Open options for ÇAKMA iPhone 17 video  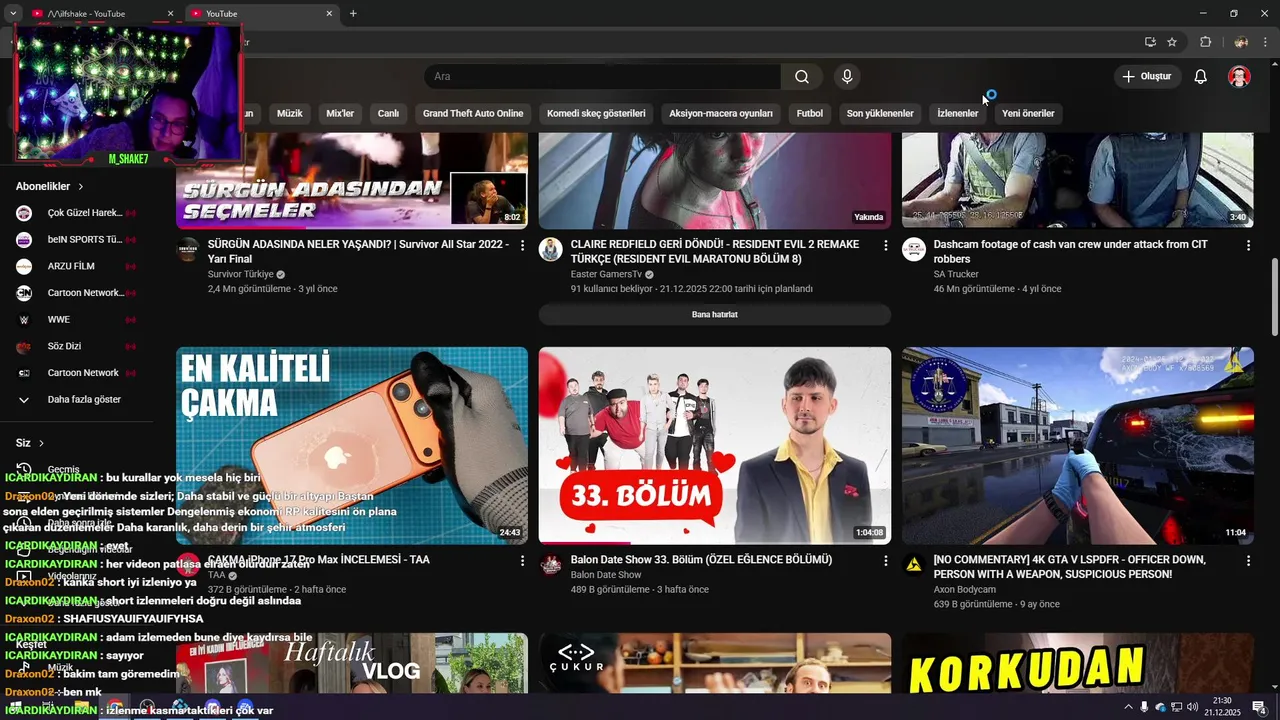(522, 562)
